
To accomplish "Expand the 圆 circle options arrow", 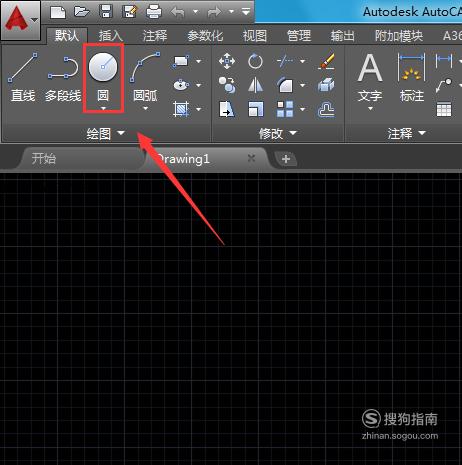I will click(103, 108).
